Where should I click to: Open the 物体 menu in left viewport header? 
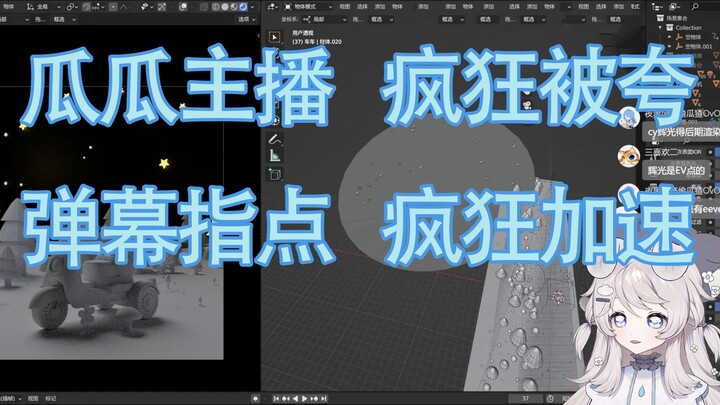[8, 7]
